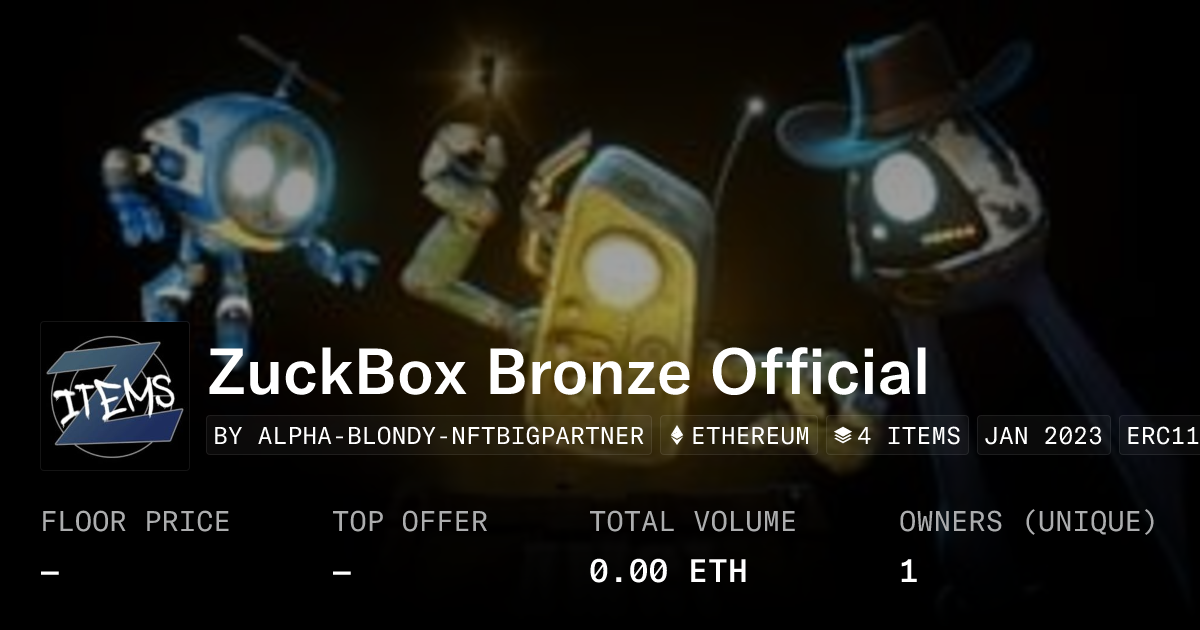Click the stacked layers items icon
Screen dimensions: 1200x630
tap(843, 436)
